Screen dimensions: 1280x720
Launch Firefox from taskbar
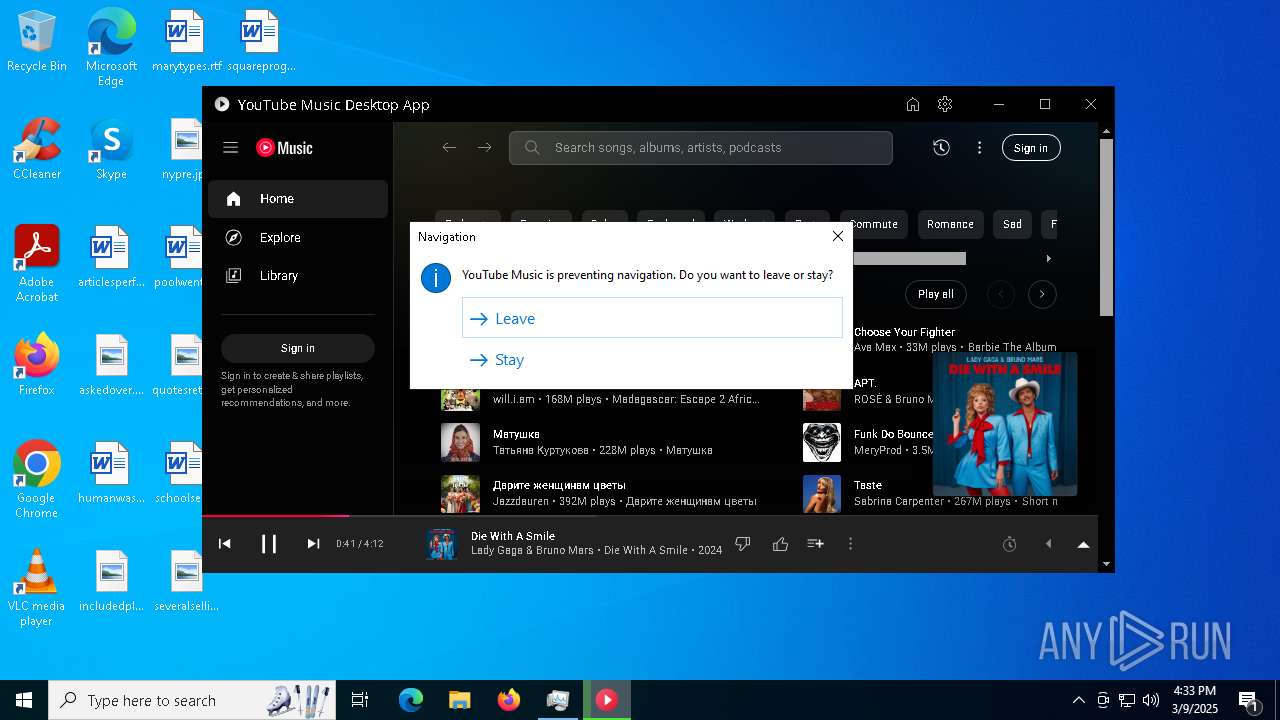click(x=508, y=700)
